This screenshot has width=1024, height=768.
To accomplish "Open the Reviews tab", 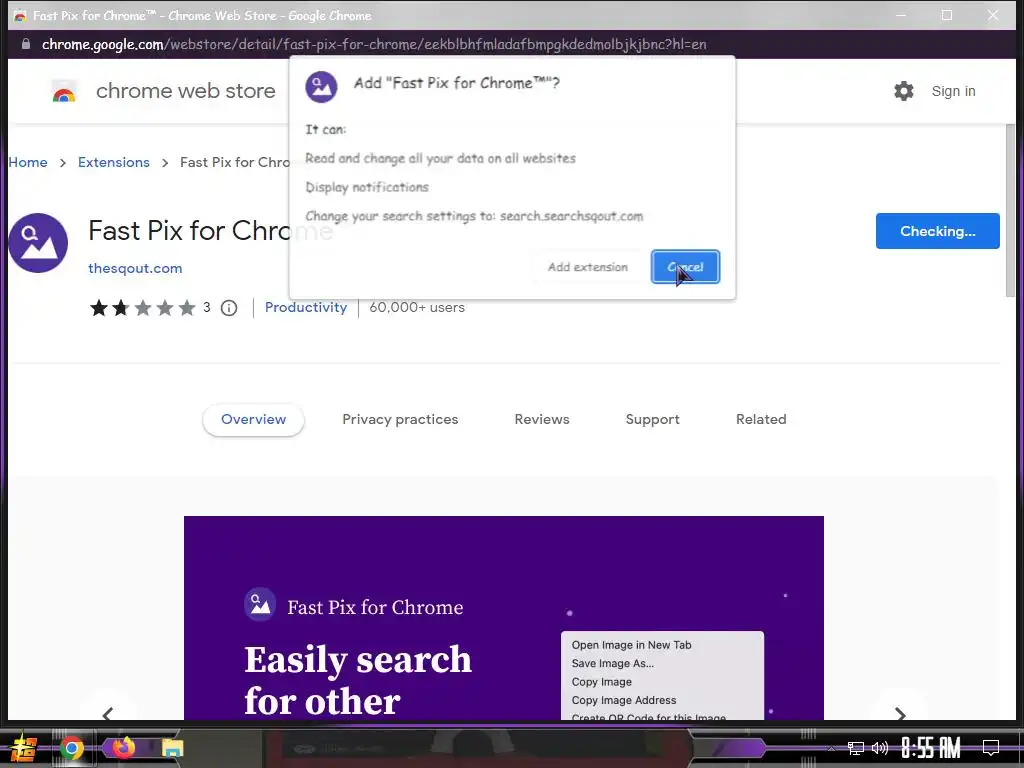I will tap(542, 419).
